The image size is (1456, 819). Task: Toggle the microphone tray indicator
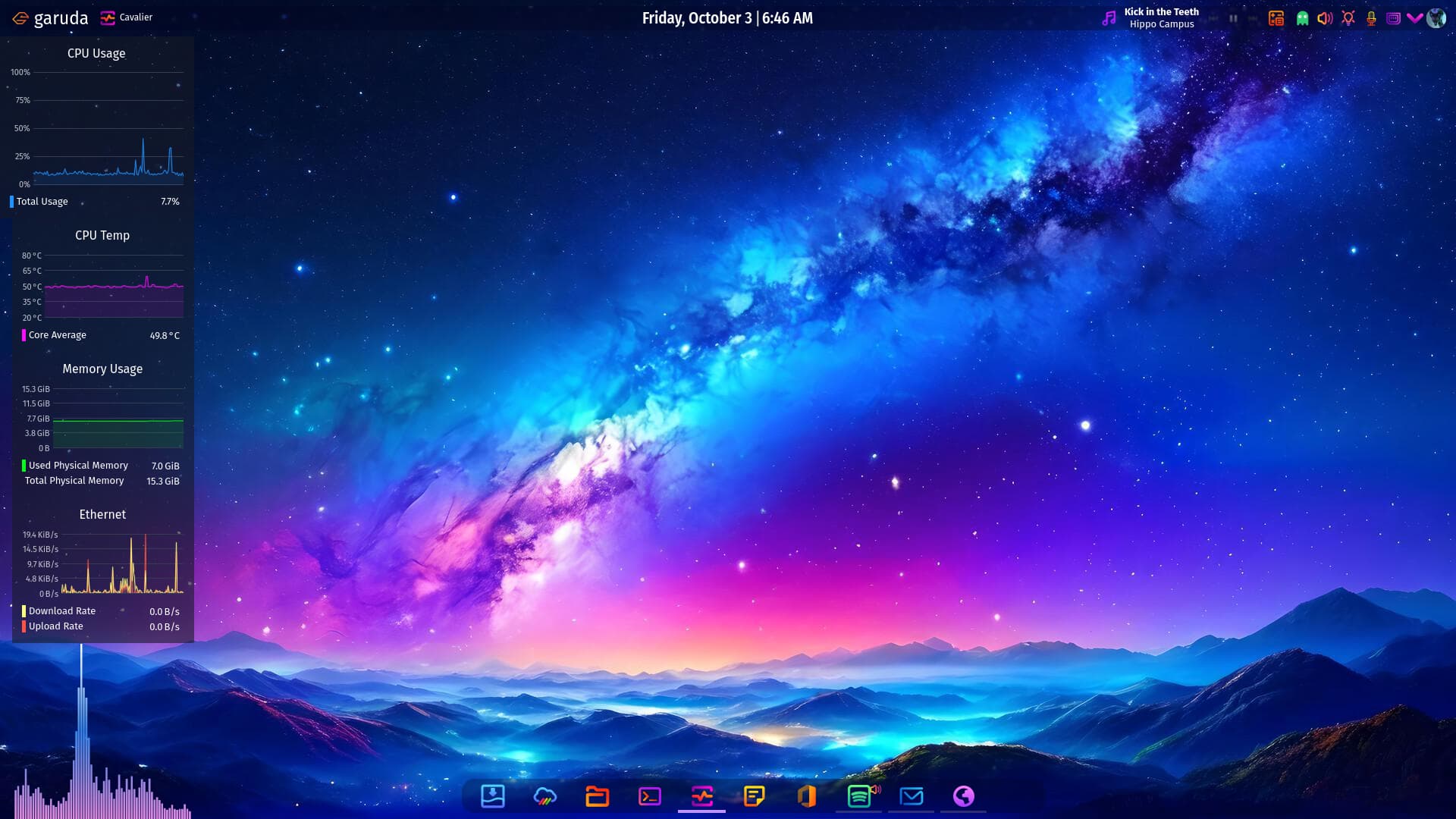1371,18
